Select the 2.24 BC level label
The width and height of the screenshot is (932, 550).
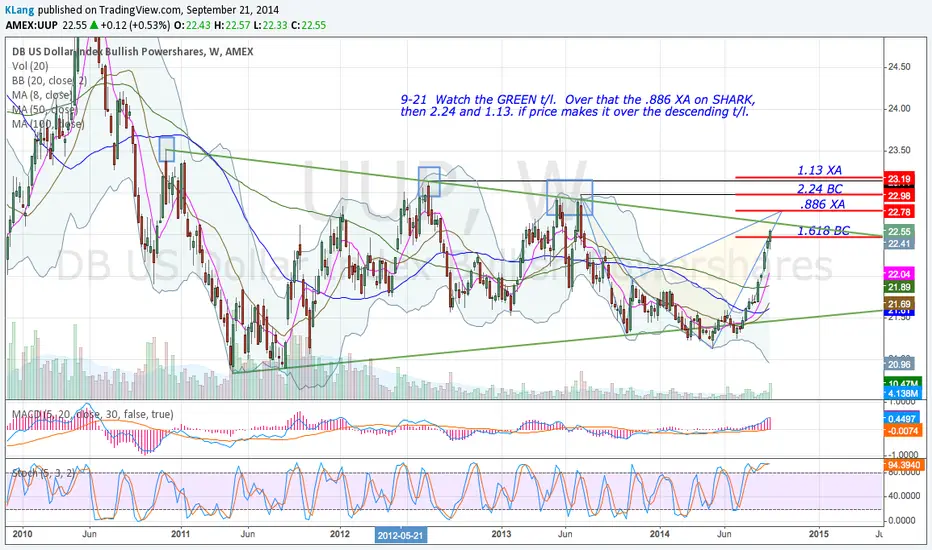coord(820,188)
